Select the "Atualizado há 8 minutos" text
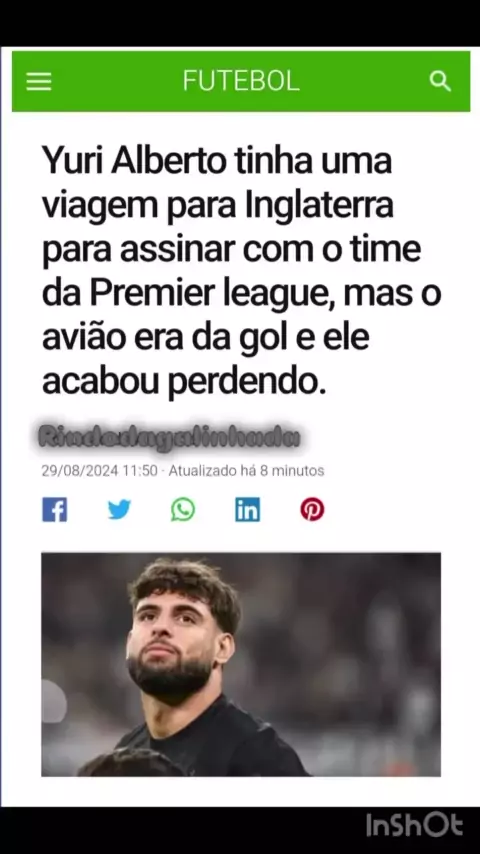Image resolution: width=480 pixels, height=854 pixels. (246, 471)
